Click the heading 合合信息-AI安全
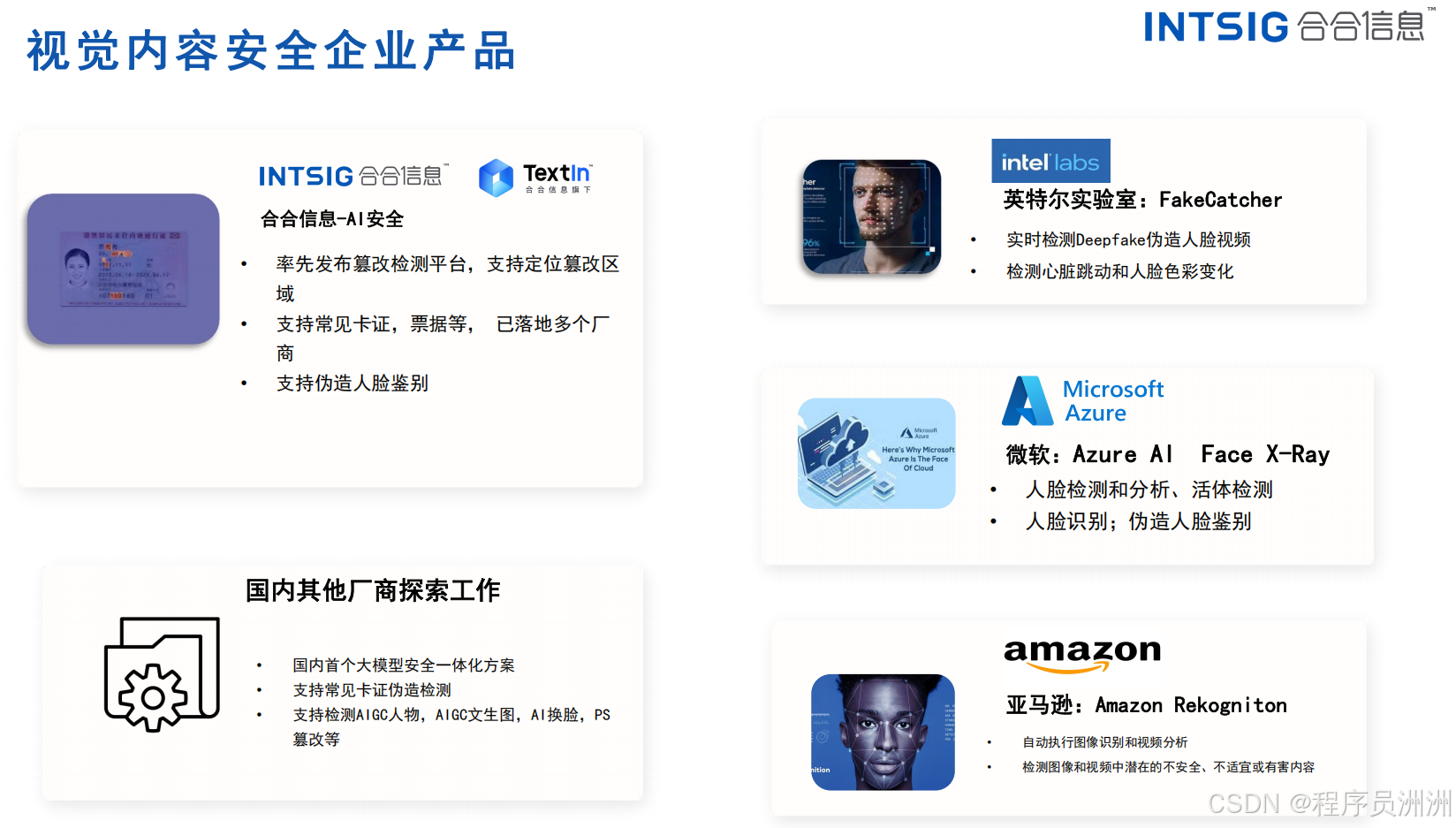The width and height of the screenshot is (1456, 828). 332,219
